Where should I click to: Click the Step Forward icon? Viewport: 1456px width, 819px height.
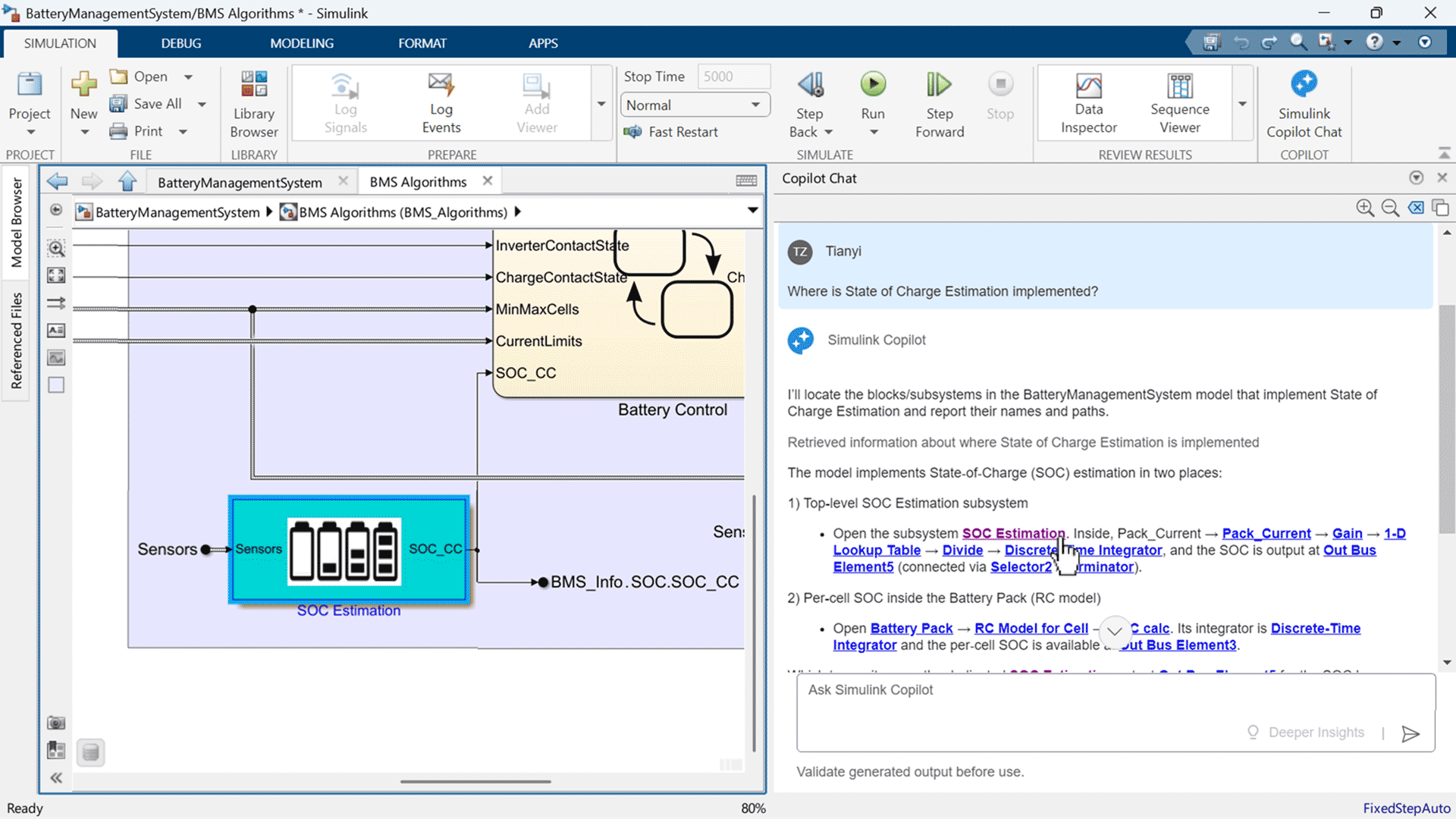click(939, 84)
